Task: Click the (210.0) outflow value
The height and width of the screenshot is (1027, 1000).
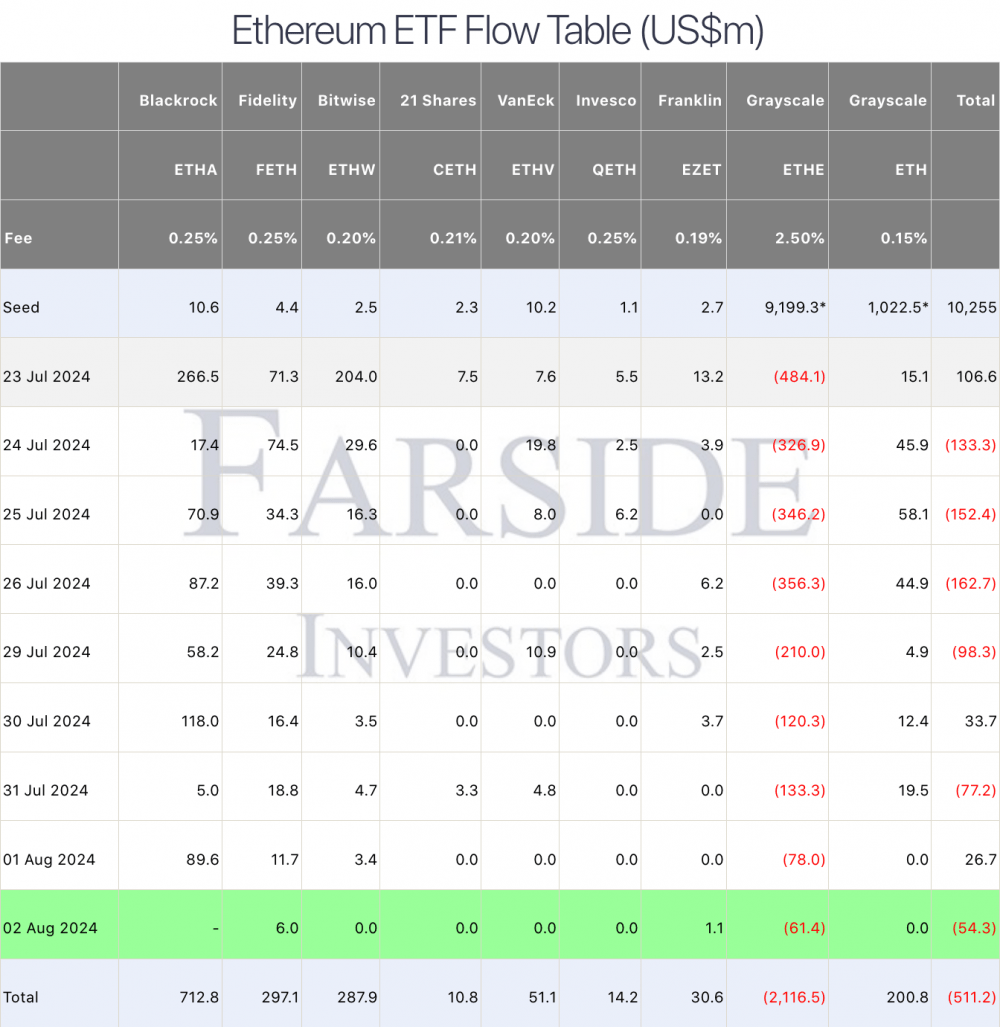Action: pos(800,652)
